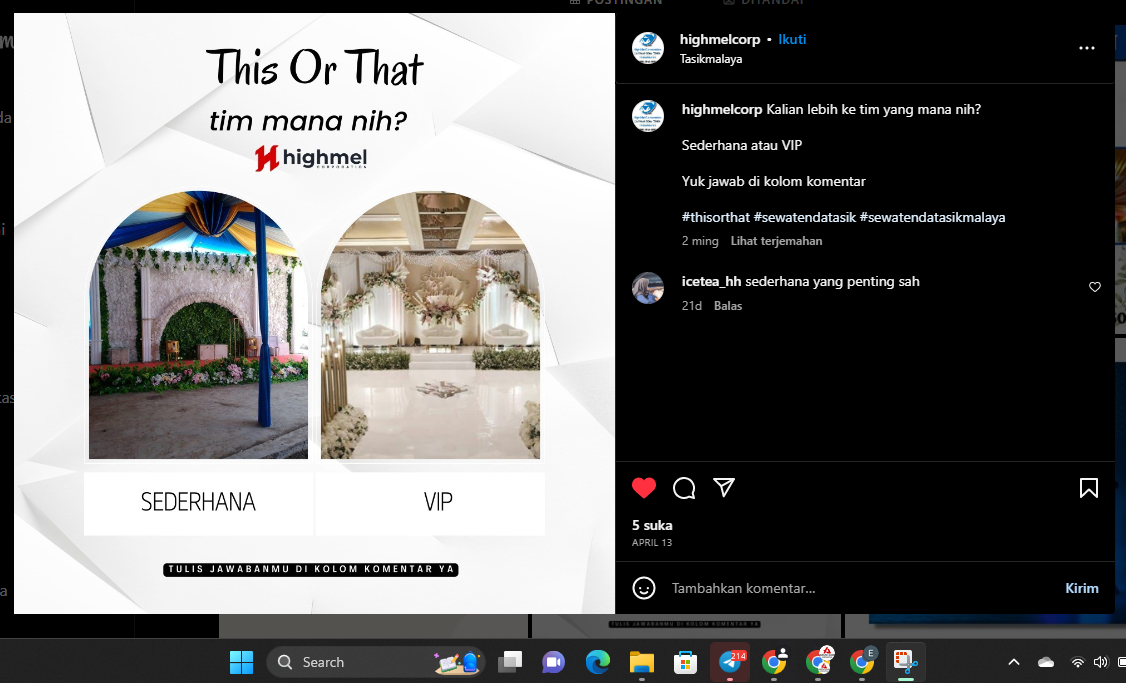The width and height of the screenshot is (1126, 683).
Task: Click the 21d comment timestamp
Action: [692, 306]
